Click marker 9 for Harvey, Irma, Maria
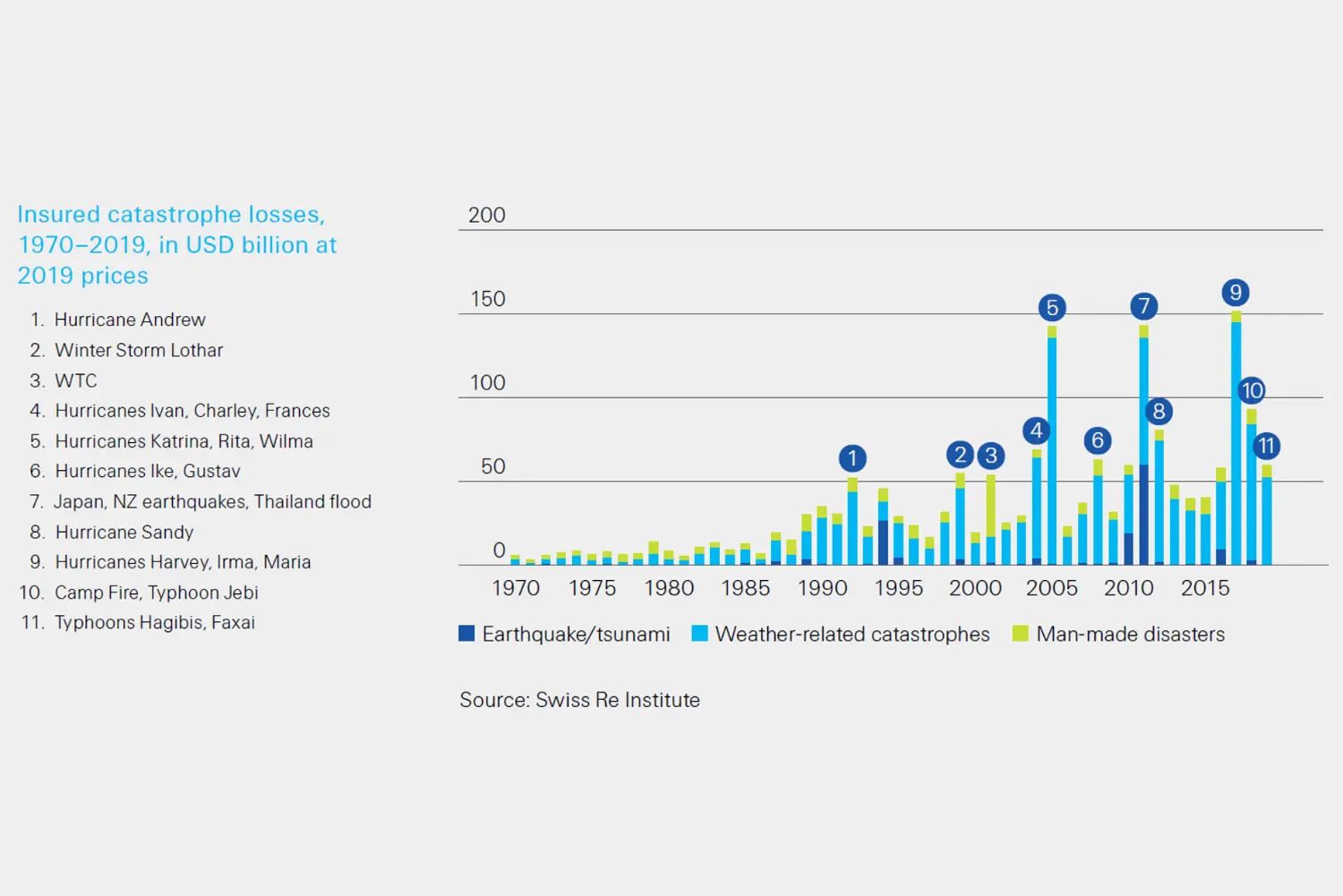This screenshot has width=1343, height=896. pyautogui.click(x=1236, y=292)
